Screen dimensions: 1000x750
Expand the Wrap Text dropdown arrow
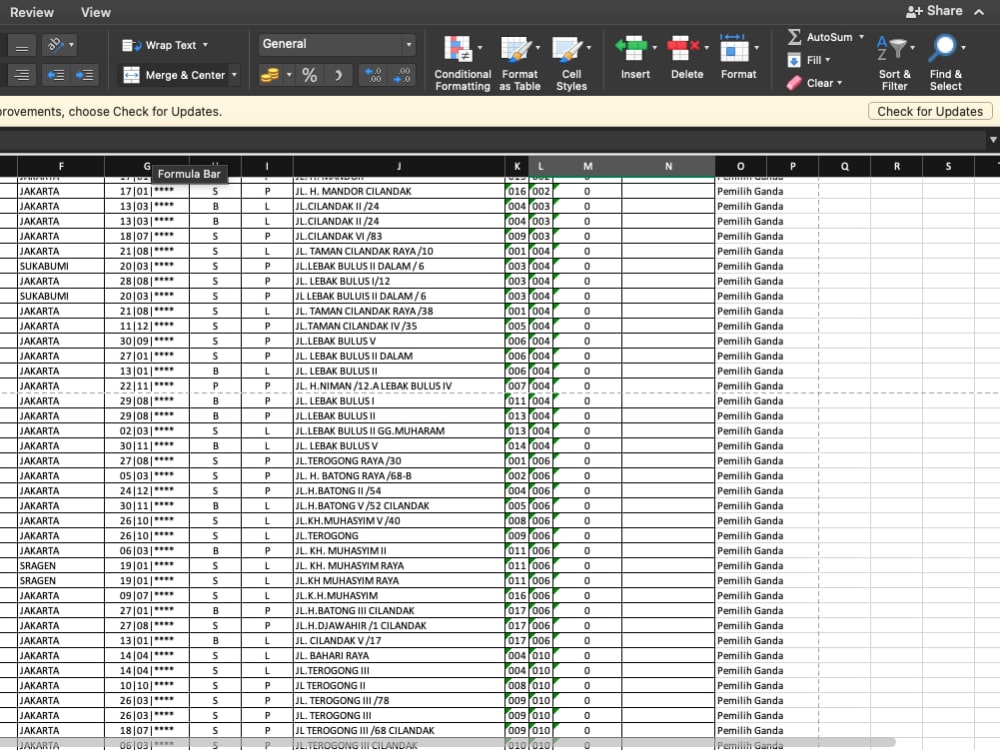pyautogui.click(x=205, y=45)
